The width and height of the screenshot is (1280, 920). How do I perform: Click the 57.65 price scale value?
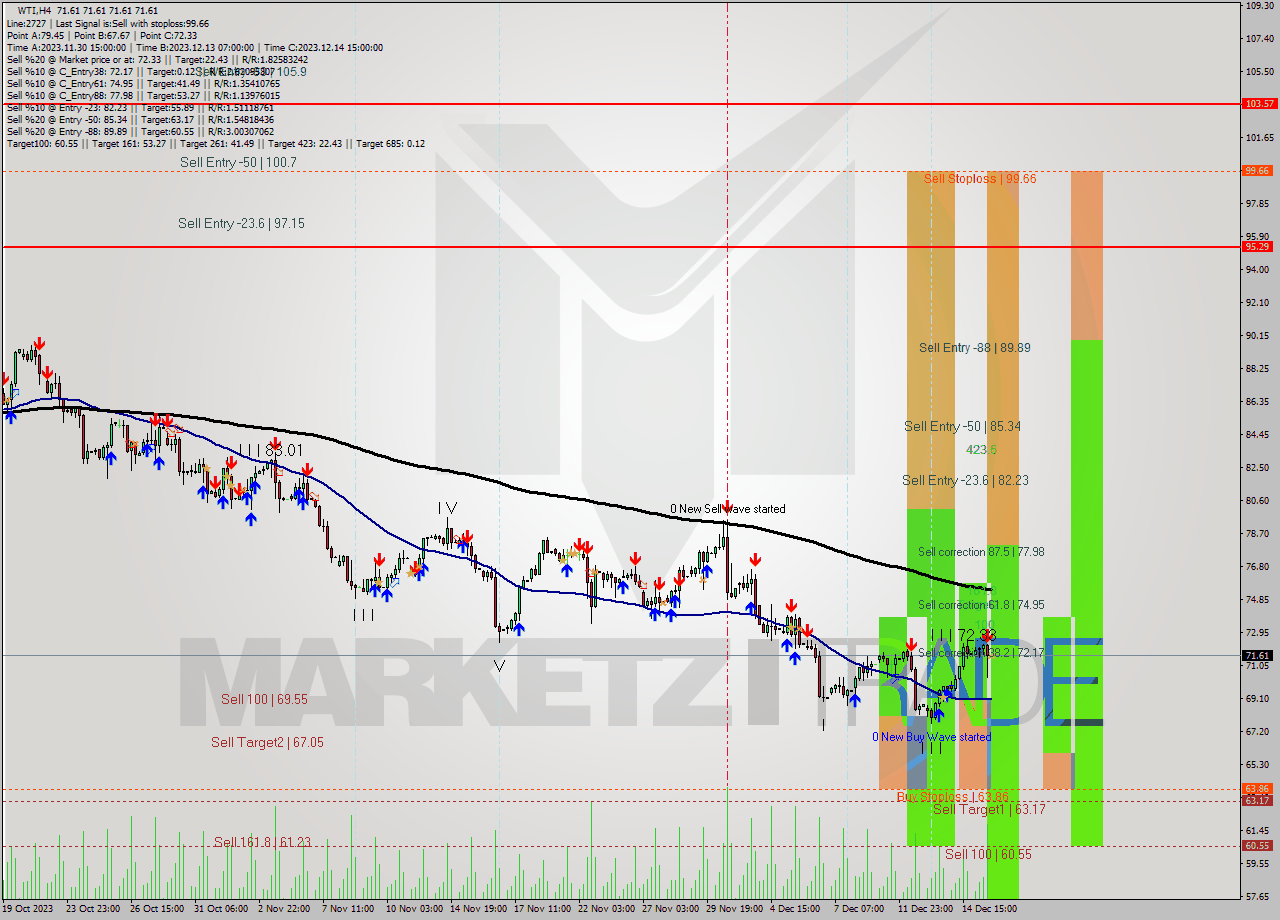coord(1259,896)
